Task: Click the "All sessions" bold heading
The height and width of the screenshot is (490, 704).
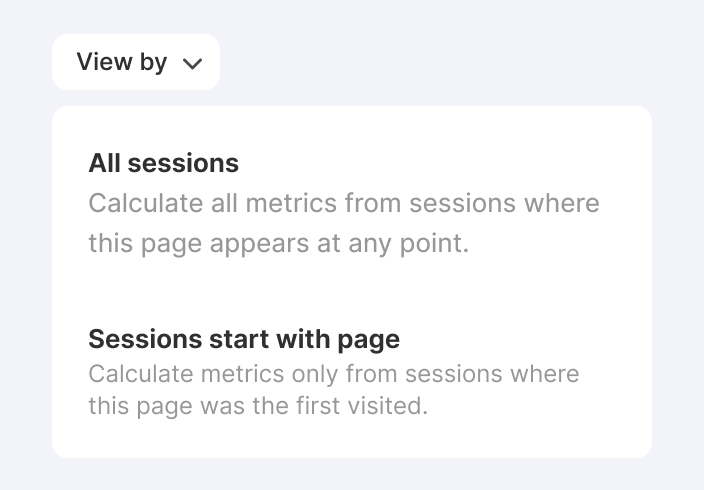Action: (163, 163)
